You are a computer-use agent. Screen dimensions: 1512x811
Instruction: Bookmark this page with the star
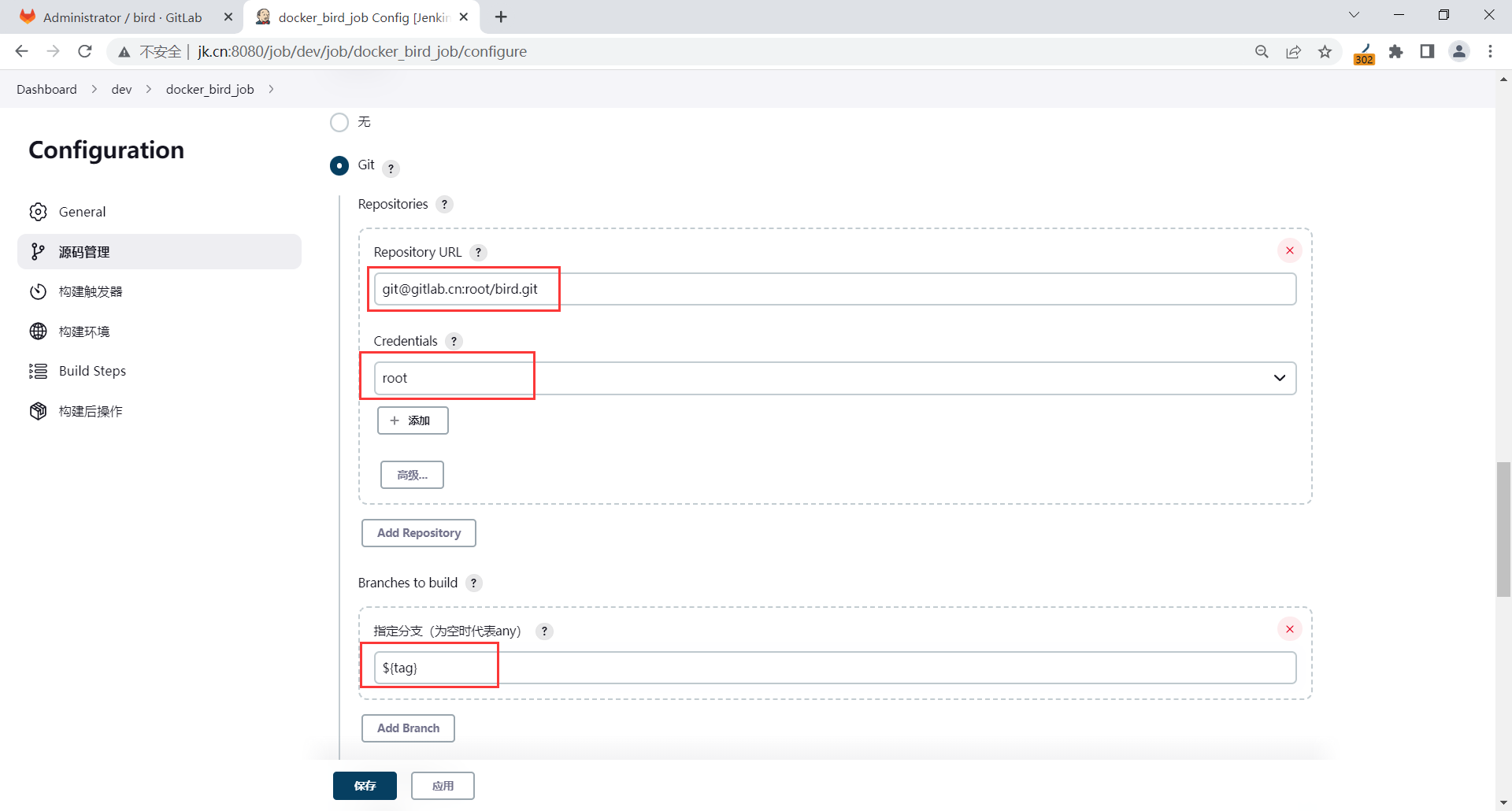1325,51
